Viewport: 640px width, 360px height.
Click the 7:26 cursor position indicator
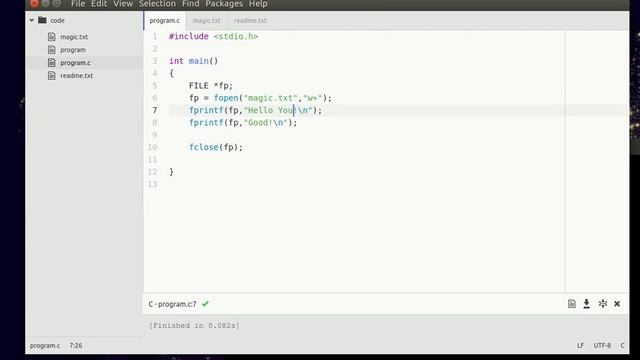(x=76, y=346)
